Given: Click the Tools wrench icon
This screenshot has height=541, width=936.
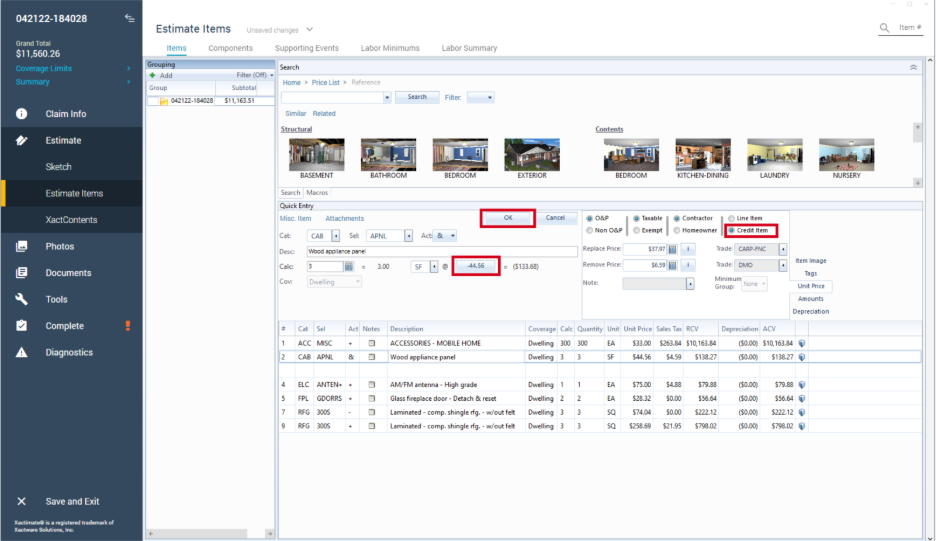Looking at the screenshot, I should [x=22, y=299].
